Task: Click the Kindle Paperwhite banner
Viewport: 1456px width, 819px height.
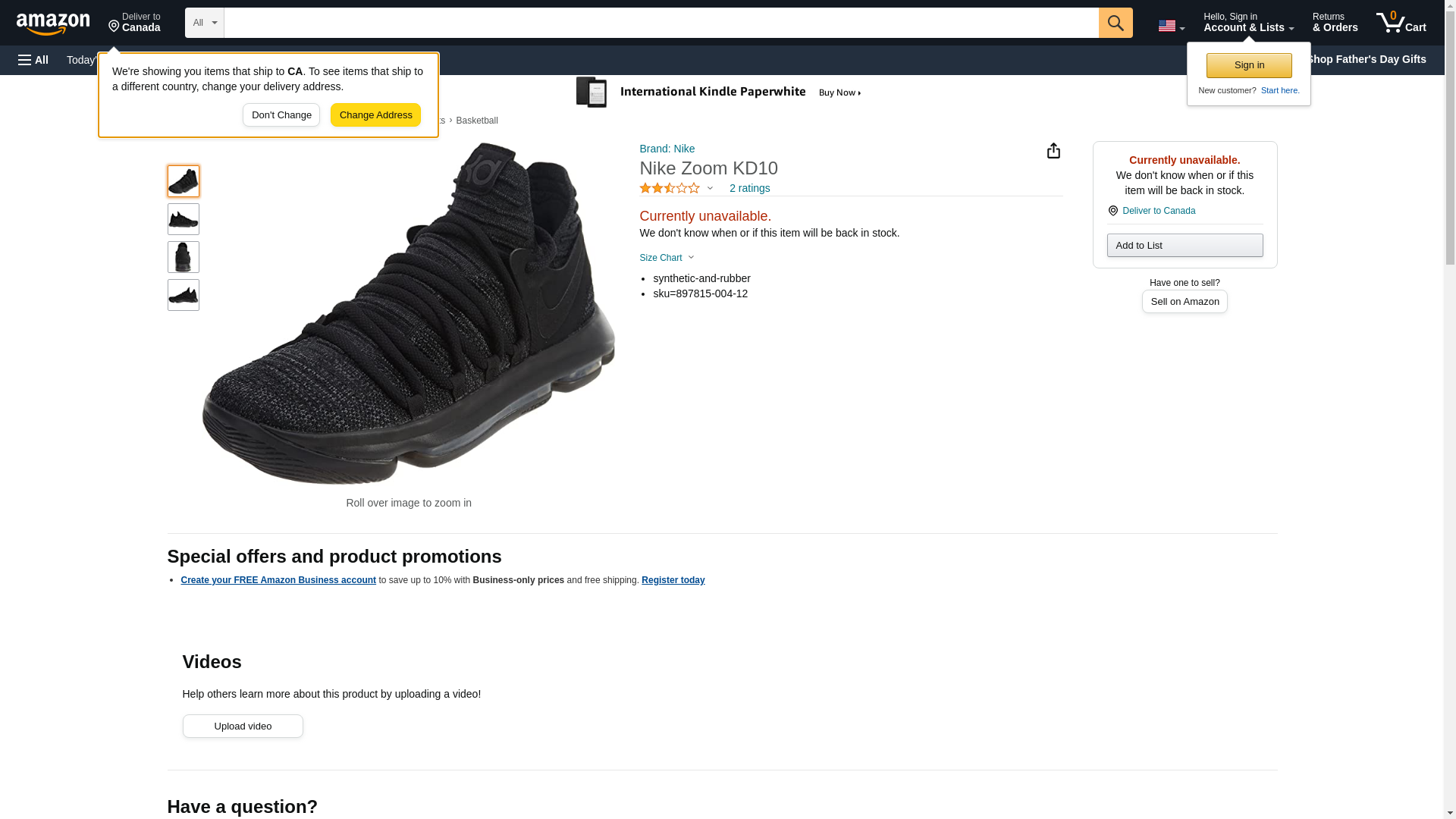Action: tap(720, 93)
